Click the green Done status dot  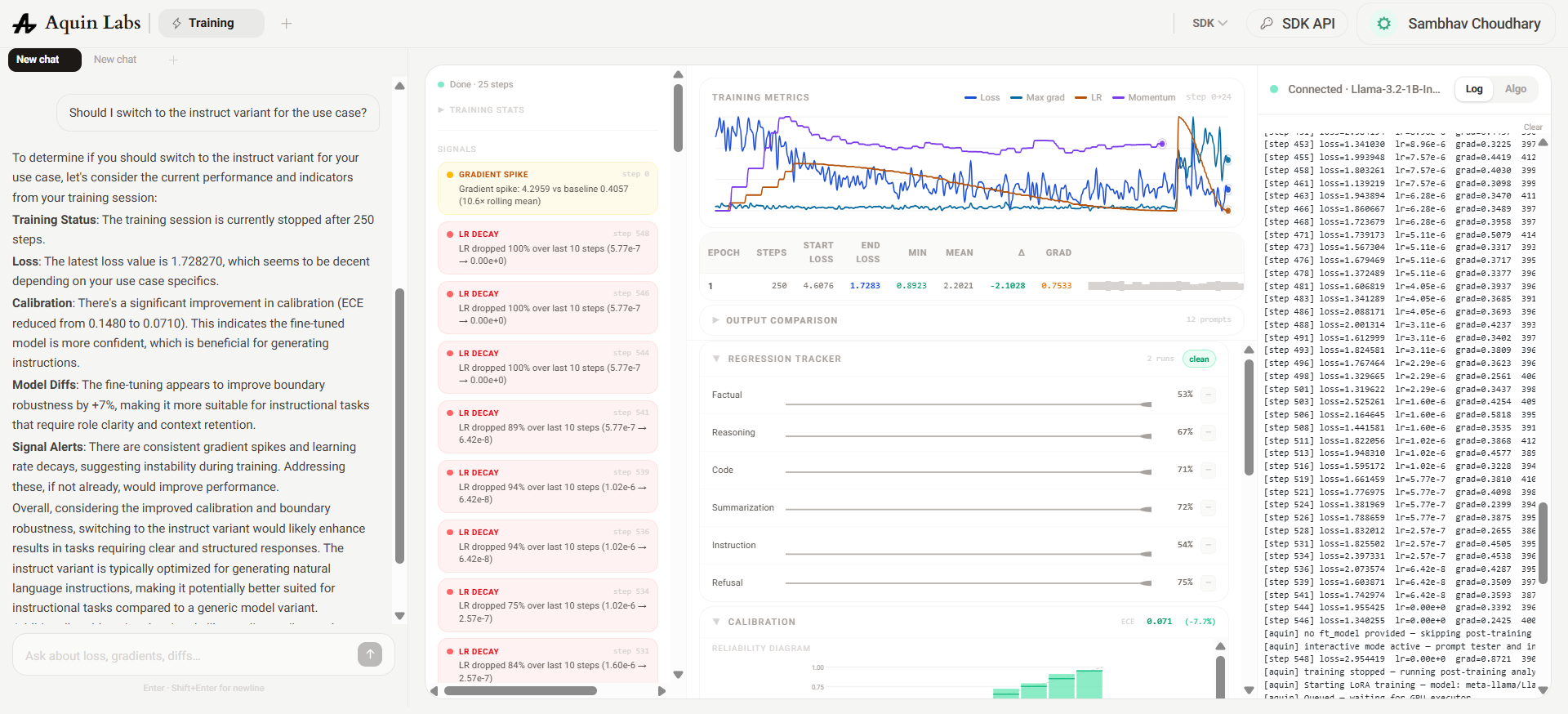(441, 84)
